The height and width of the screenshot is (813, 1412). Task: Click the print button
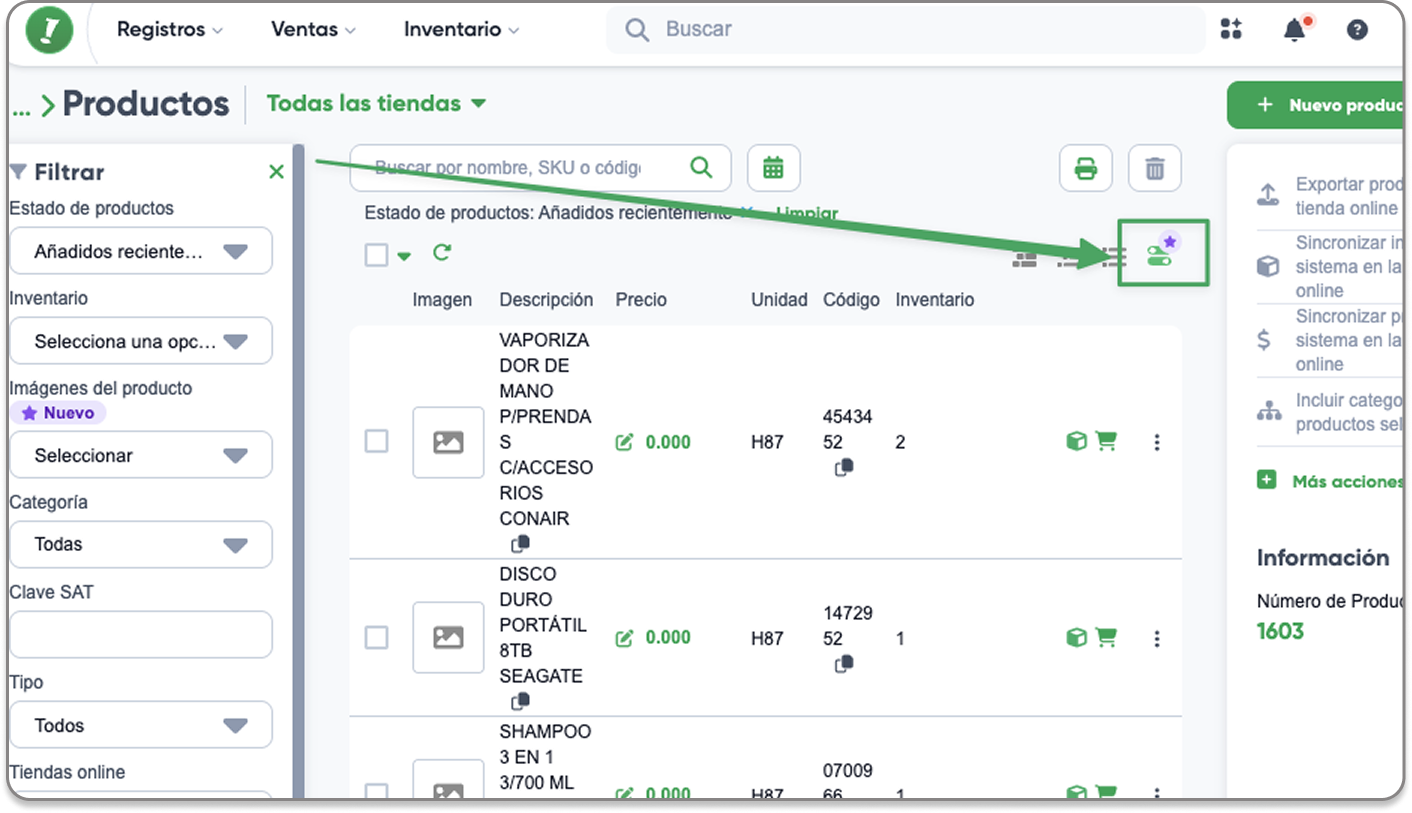point(1086,168)
